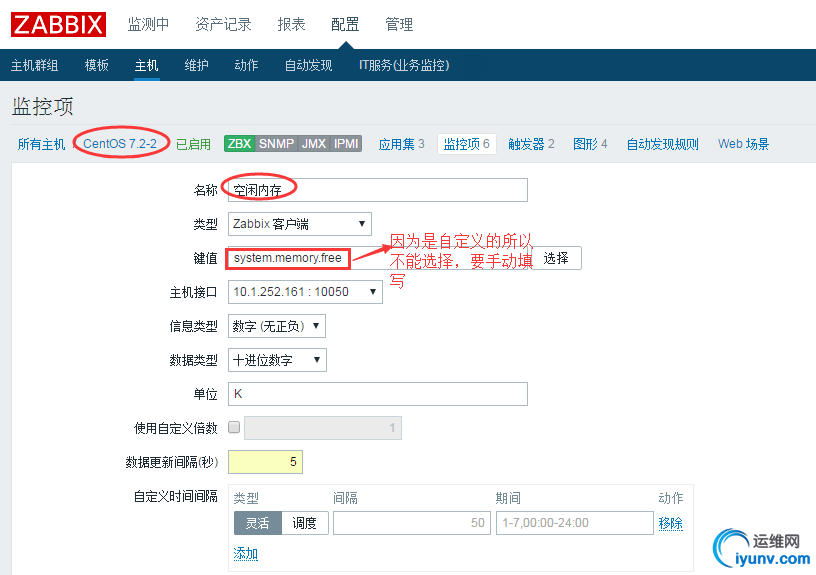Open IT服务(业务监控) submenu

pos(404,65)
